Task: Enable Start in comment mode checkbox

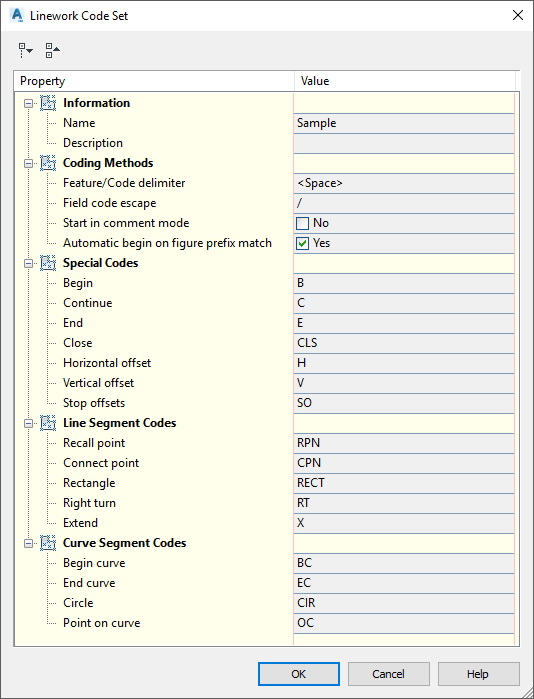Action: coord(303,223)
